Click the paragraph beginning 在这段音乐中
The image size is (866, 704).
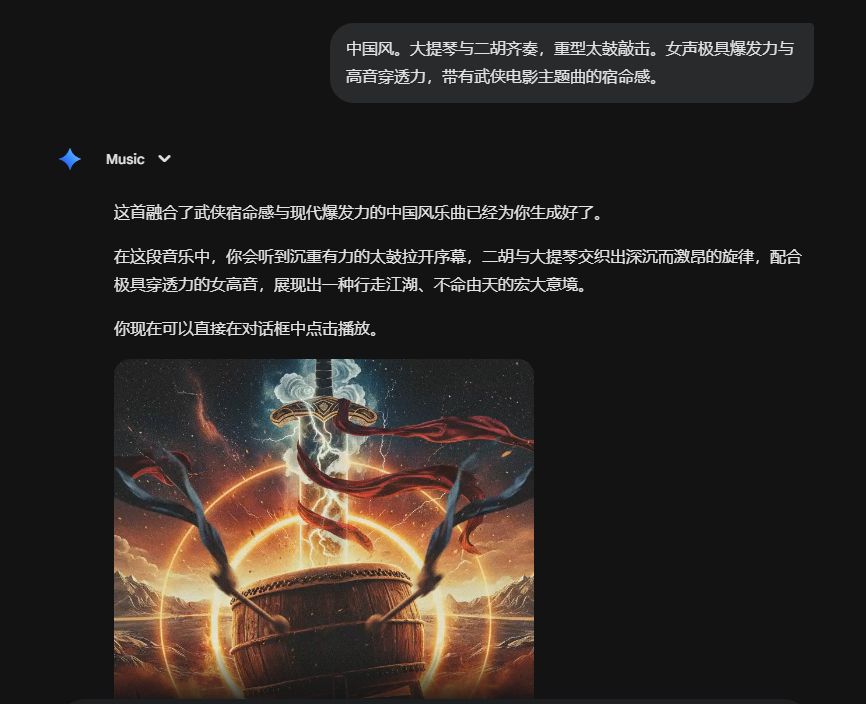pos(457,271)
